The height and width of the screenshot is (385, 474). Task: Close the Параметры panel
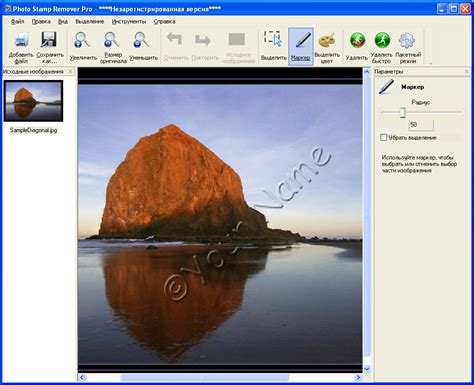[467, 71]
